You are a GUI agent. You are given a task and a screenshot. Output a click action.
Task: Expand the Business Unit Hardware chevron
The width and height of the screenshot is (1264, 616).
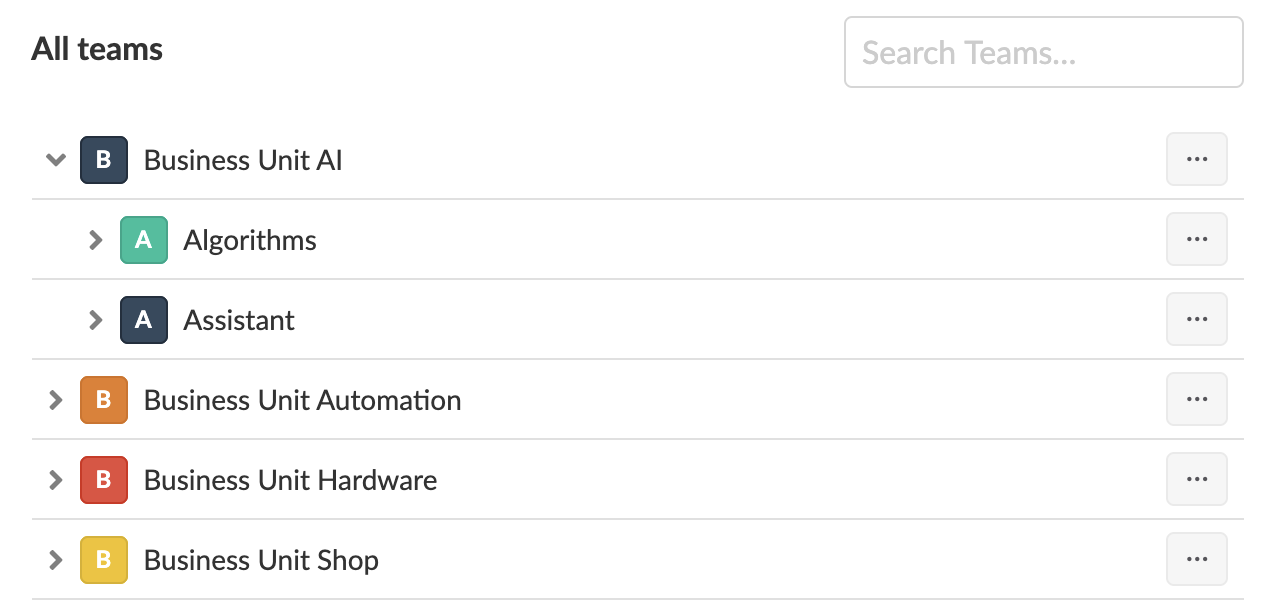[x=56, y=480]
